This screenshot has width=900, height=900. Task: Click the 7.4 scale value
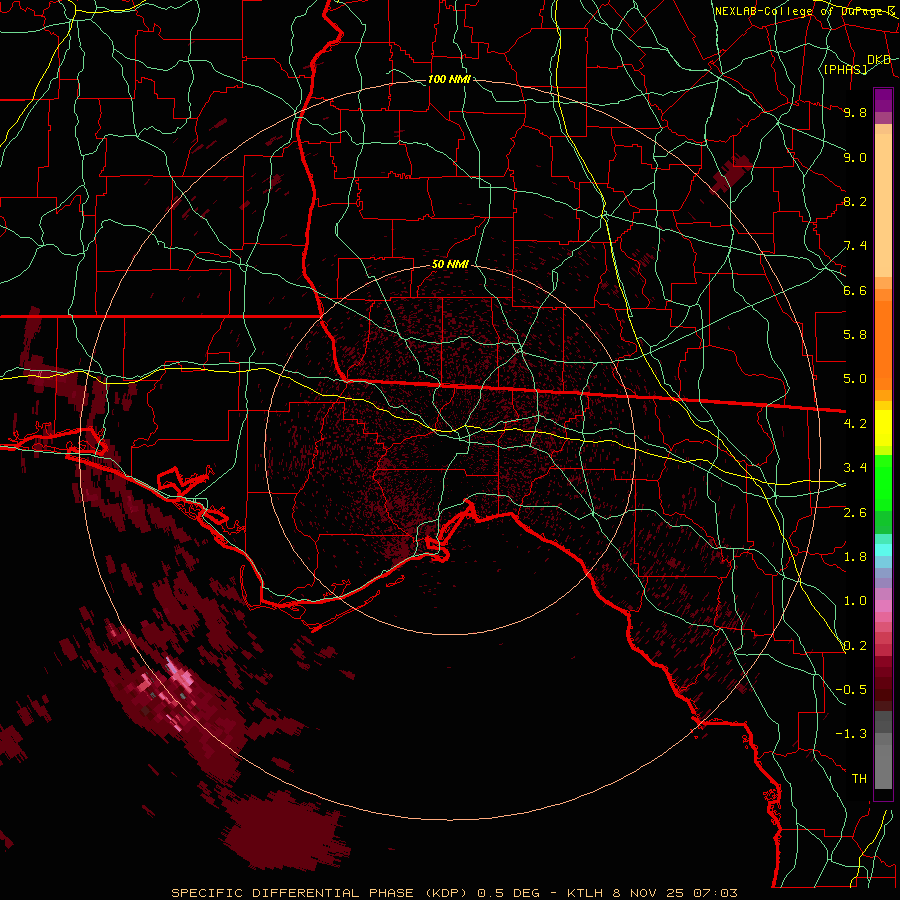point(855,246)
